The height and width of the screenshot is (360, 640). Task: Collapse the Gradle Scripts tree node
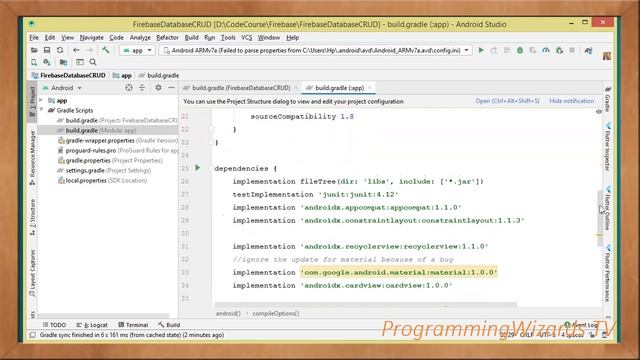coord(41,110)
